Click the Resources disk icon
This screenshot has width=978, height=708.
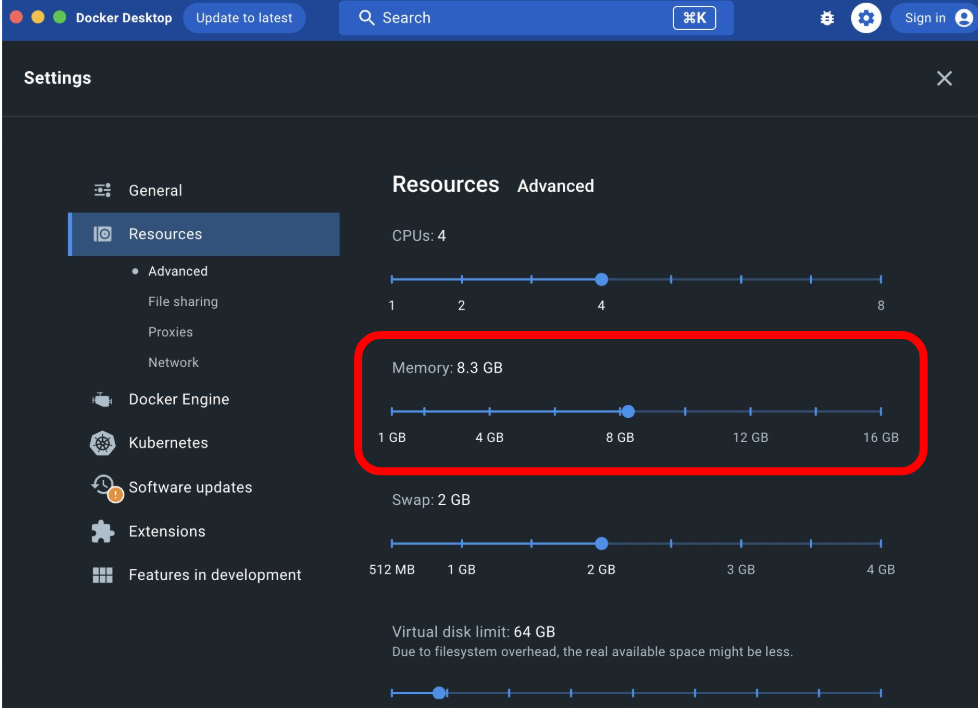[102, 234]
